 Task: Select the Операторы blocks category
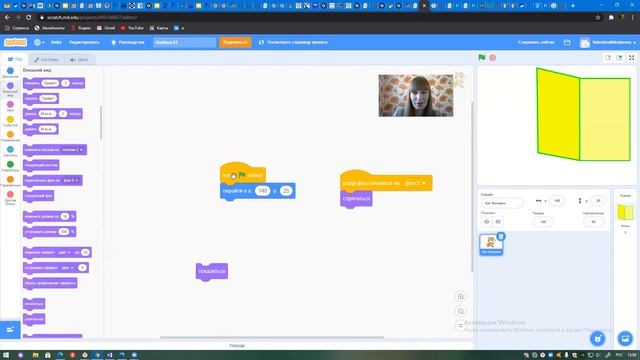pos(10,166)
